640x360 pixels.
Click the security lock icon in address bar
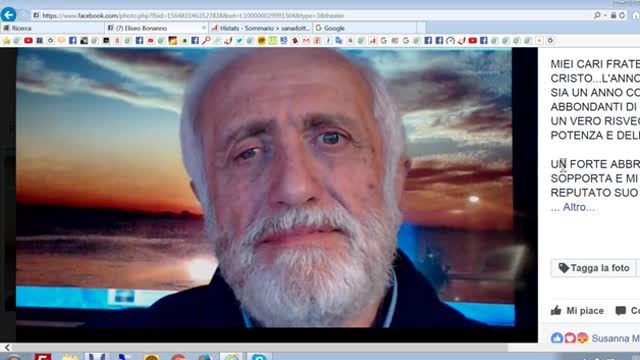coord(613,16)
